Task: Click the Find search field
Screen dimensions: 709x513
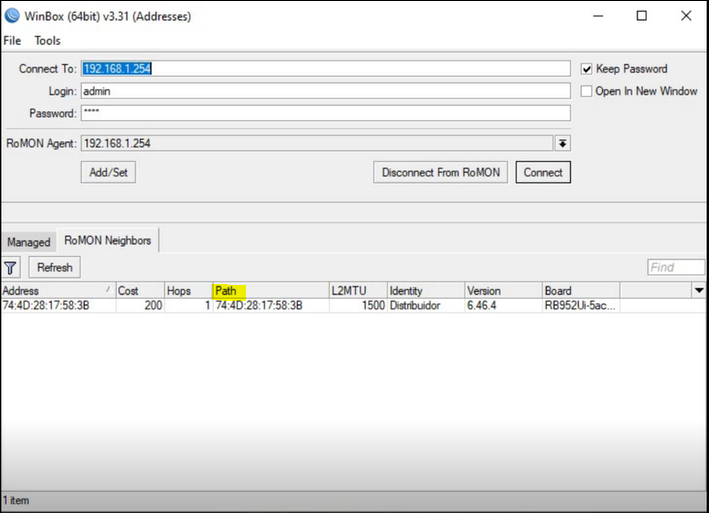Action: click(x=676, y=267)
